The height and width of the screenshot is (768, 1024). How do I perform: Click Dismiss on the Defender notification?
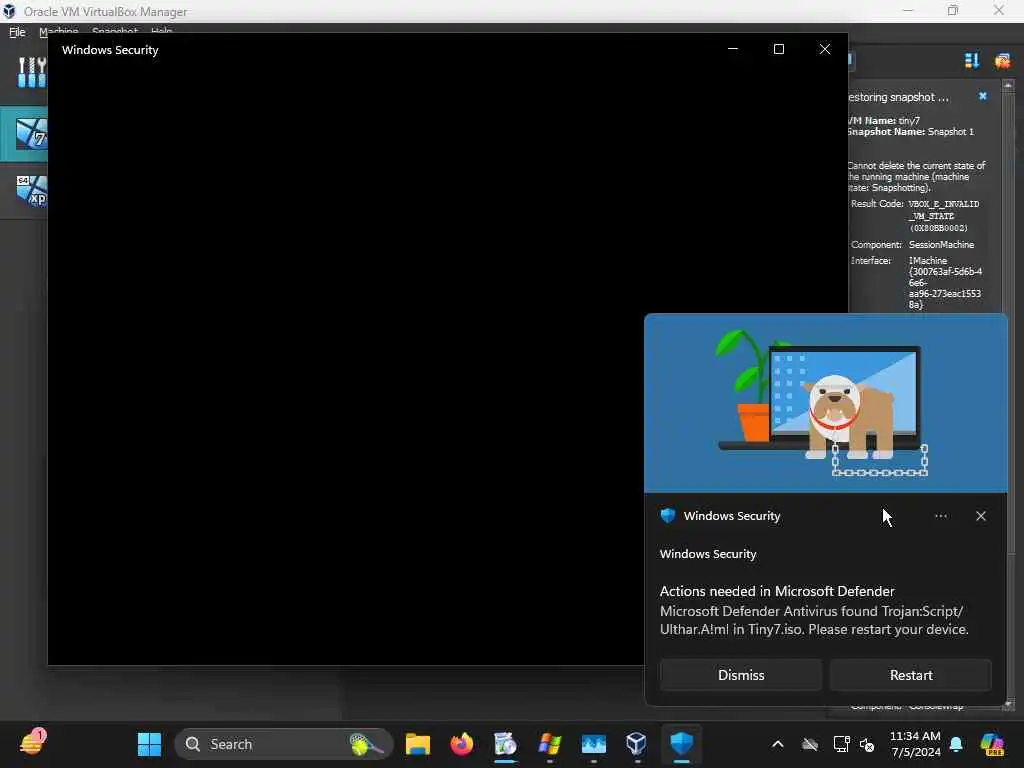point(741,675)
